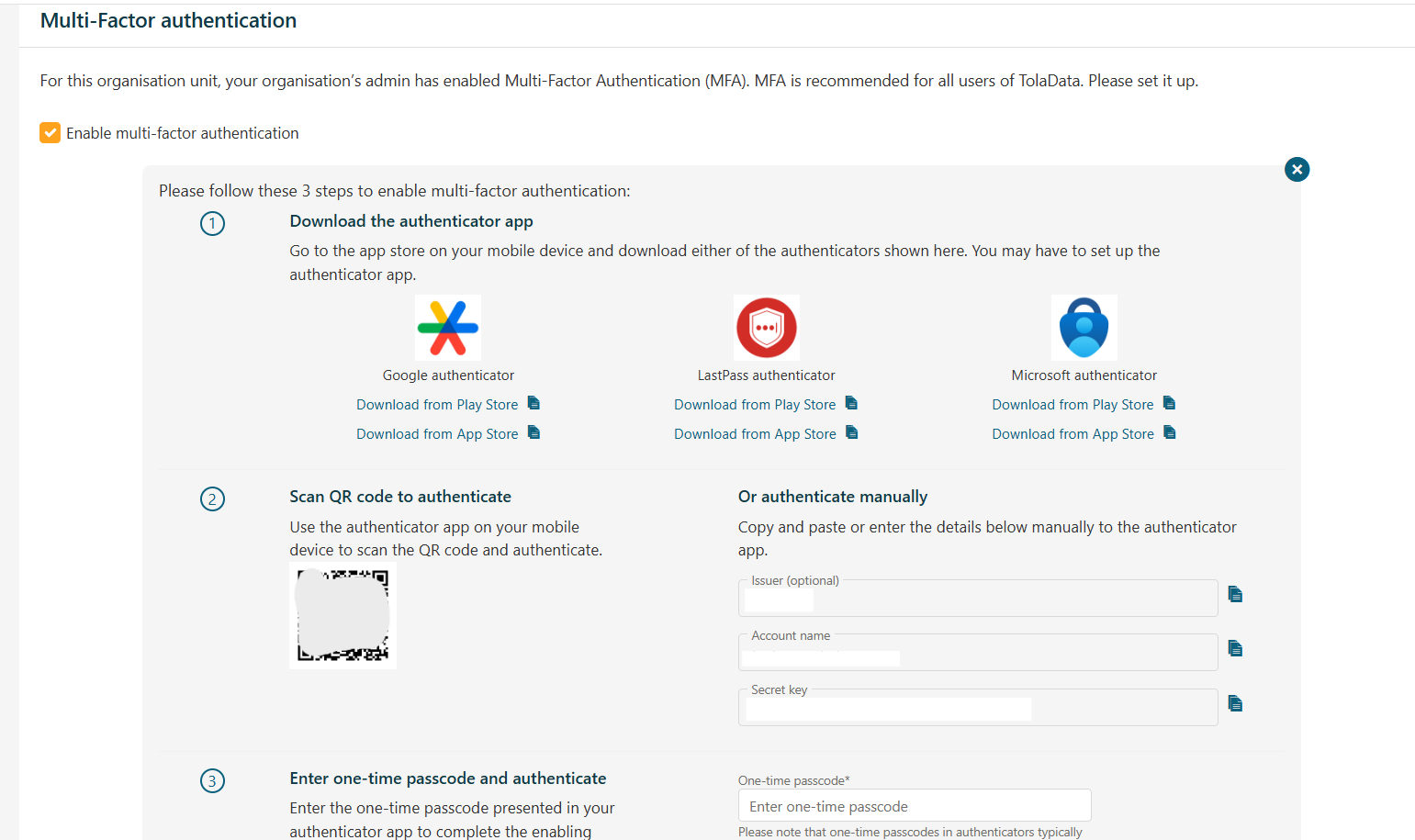The height and width of the screenshot is (840, 1415).
Task: Copy the Account name value
Action: 1235,649
